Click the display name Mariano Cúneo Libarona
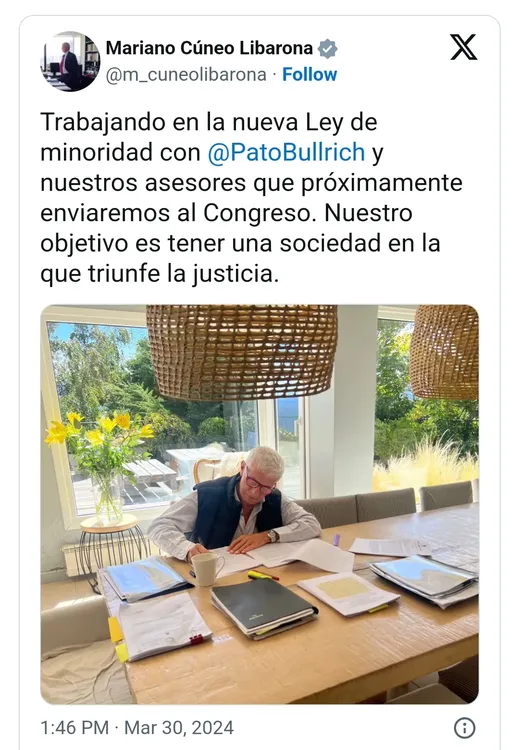Image resolution: width=519 pixels, height=750 pixels. [209, 48]
